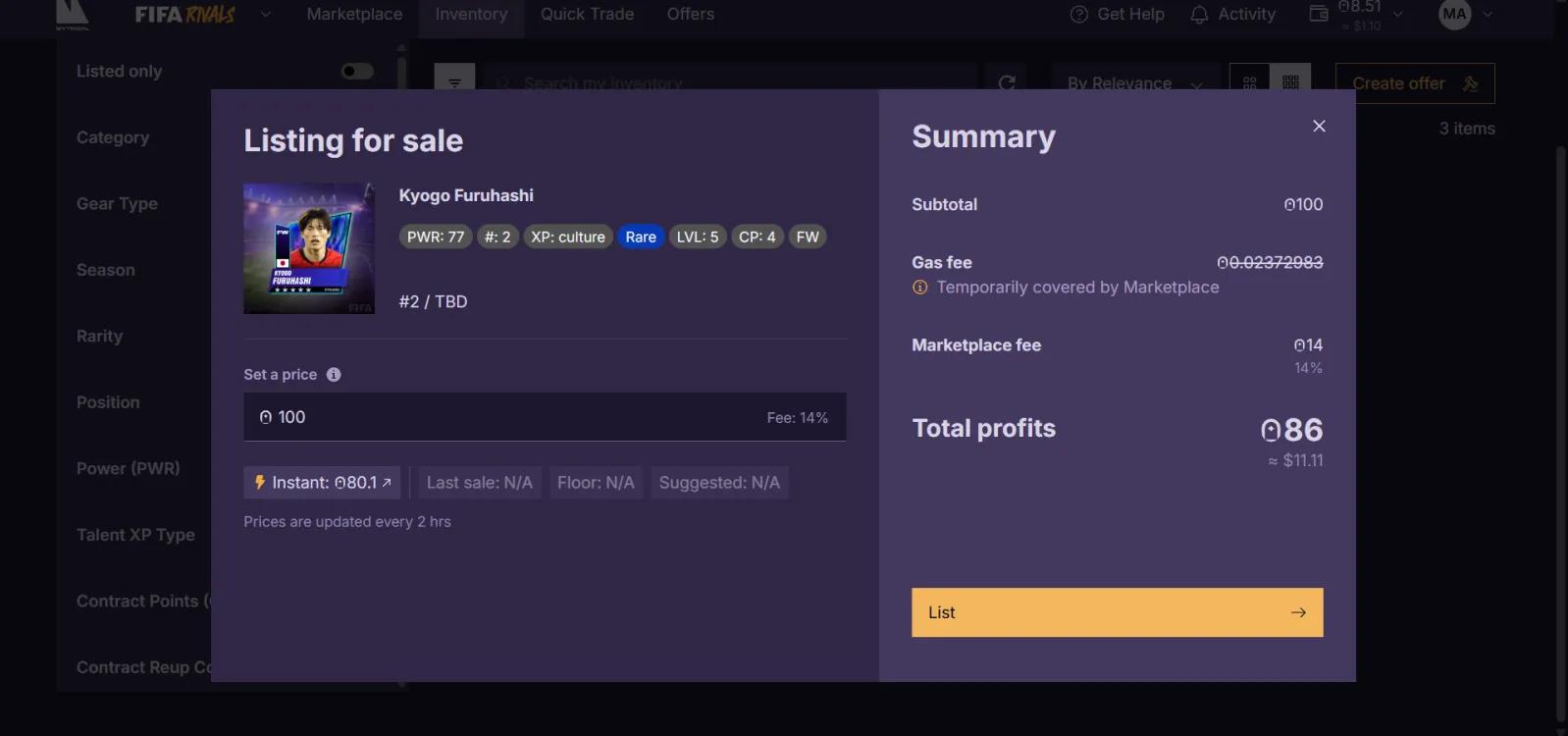This screenshot has width=1568, height=736.
Task: Click the Instant sell price button
Action: point(322,483)
